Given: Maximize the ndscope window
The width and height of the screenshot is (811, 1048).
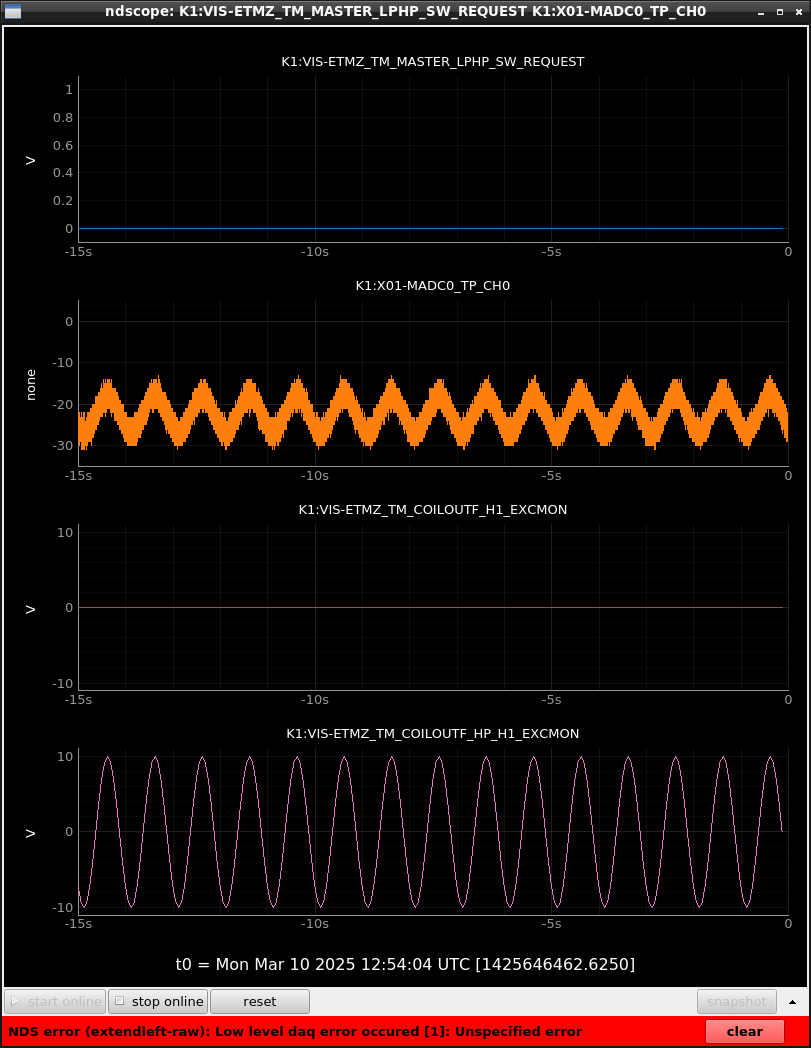Looking at the screenshot, I should [x=780, y=12].
